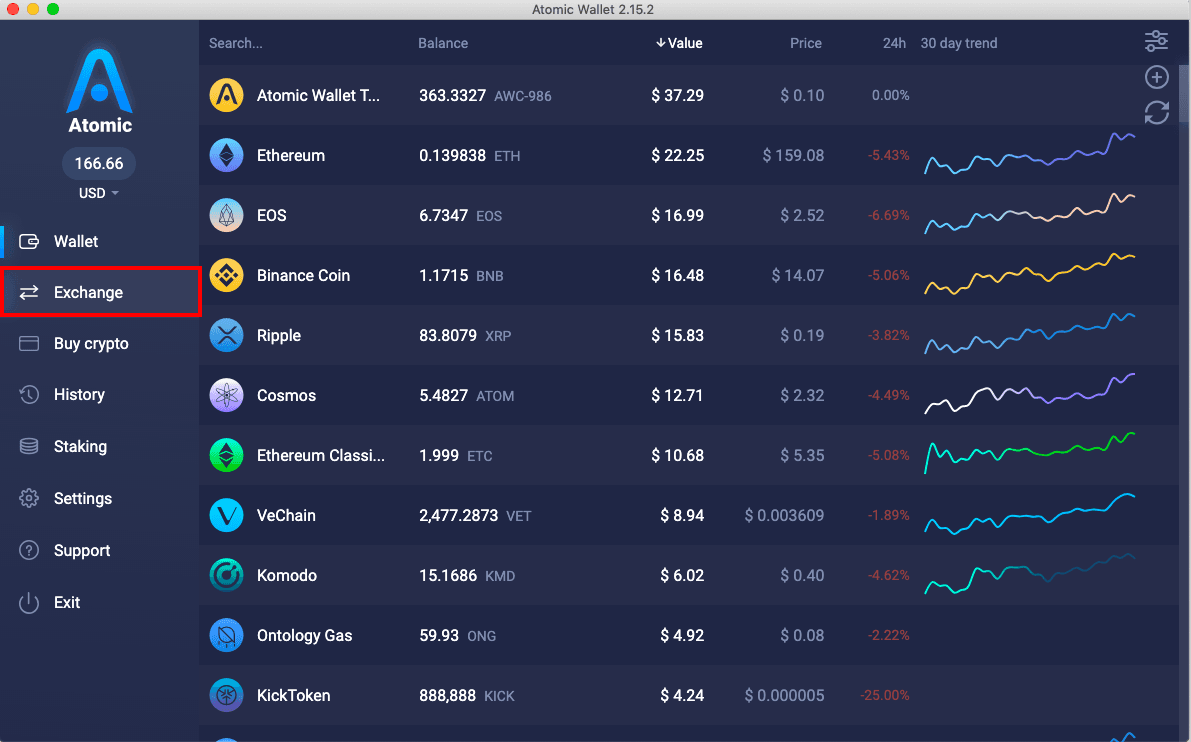Click the 30 day trend column header
The width and height of the screenshot is (1191, 742).
959,43
